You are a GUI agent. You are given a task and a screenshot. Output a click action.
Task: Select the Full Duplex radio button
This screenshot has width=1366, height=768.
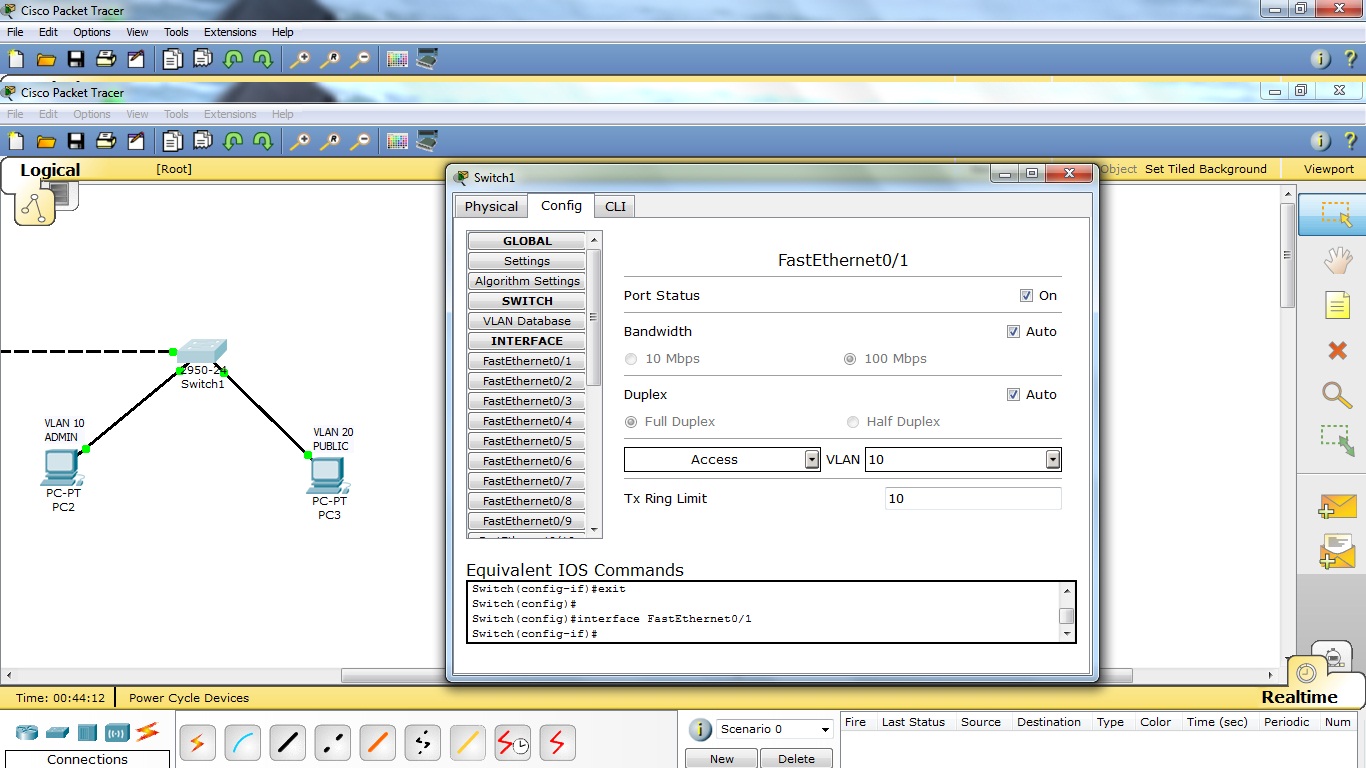click(631, 422)
